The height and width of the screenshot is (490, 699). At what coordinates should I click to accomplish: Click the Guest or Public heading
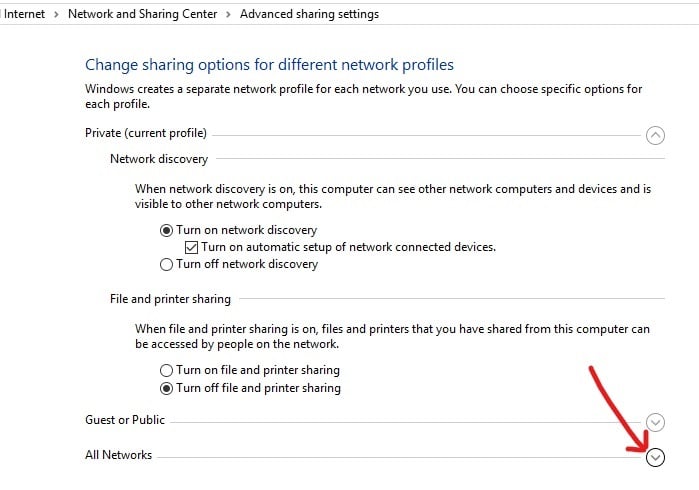pos(125,420)
